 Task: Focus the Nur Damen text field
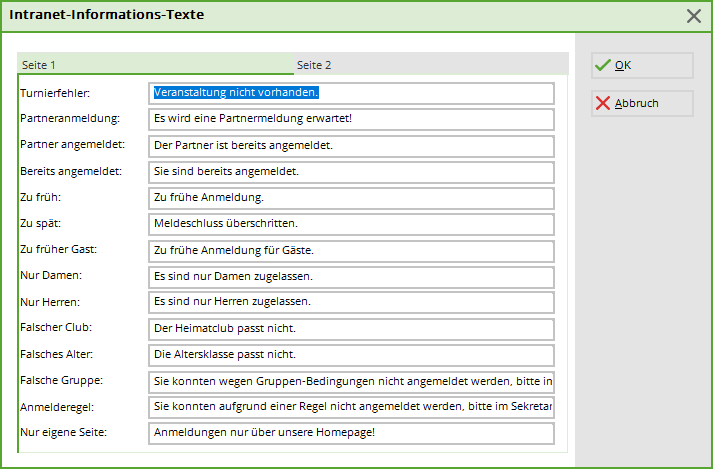[x=350, y=275]
